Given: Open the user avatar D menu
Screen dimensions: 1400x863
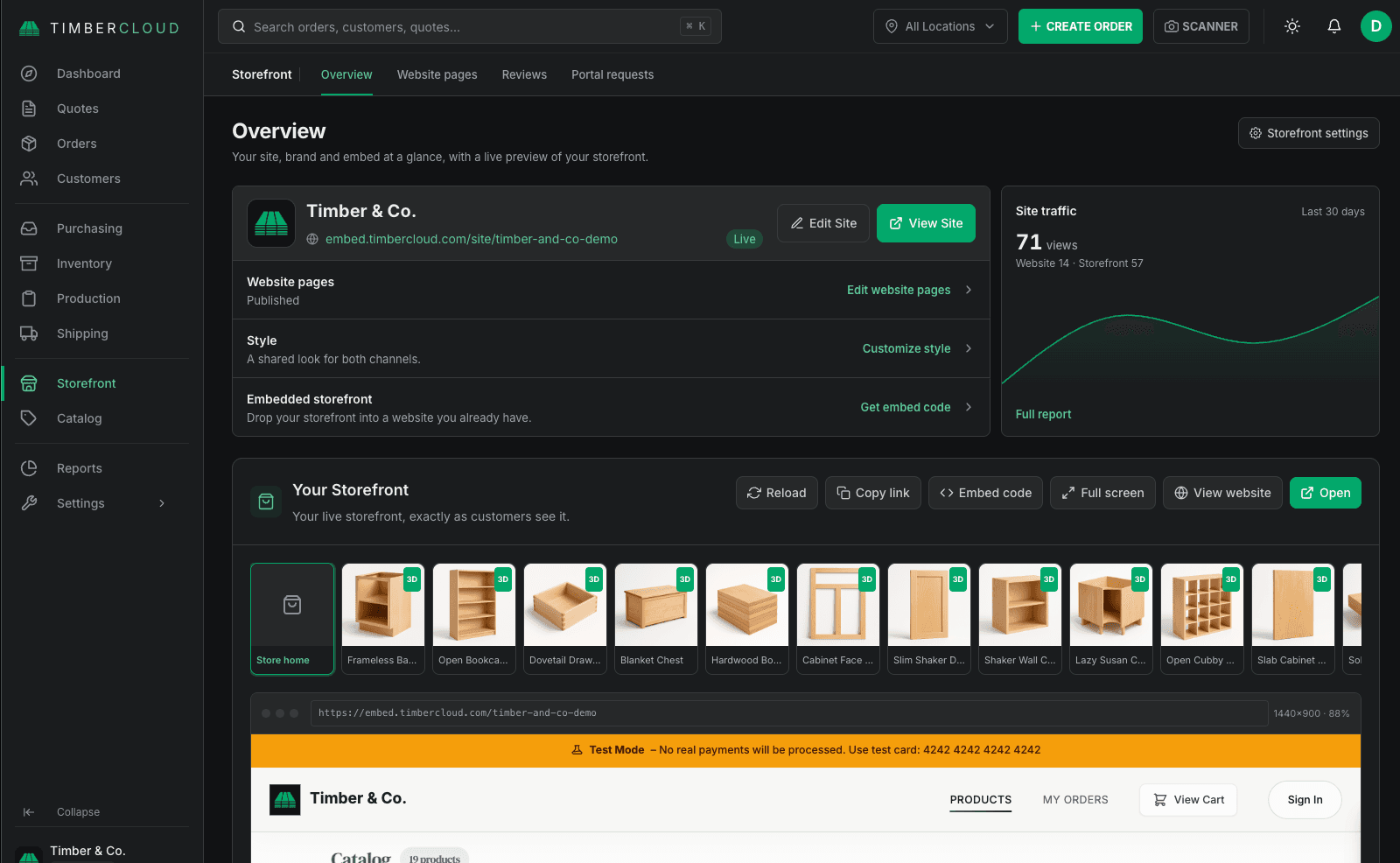Looking at the screenshot, I should [x=1375, y=26].
